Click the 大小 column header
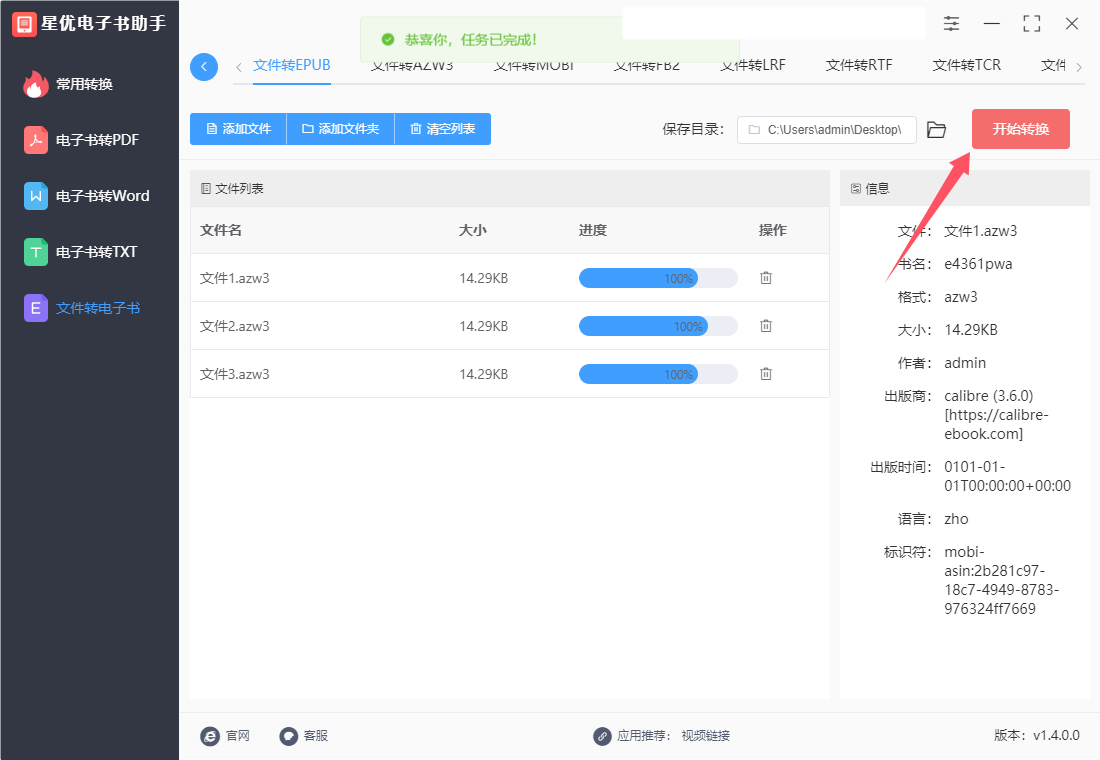This screenshot has width=1100, height=760. click(x=473, y=230)
